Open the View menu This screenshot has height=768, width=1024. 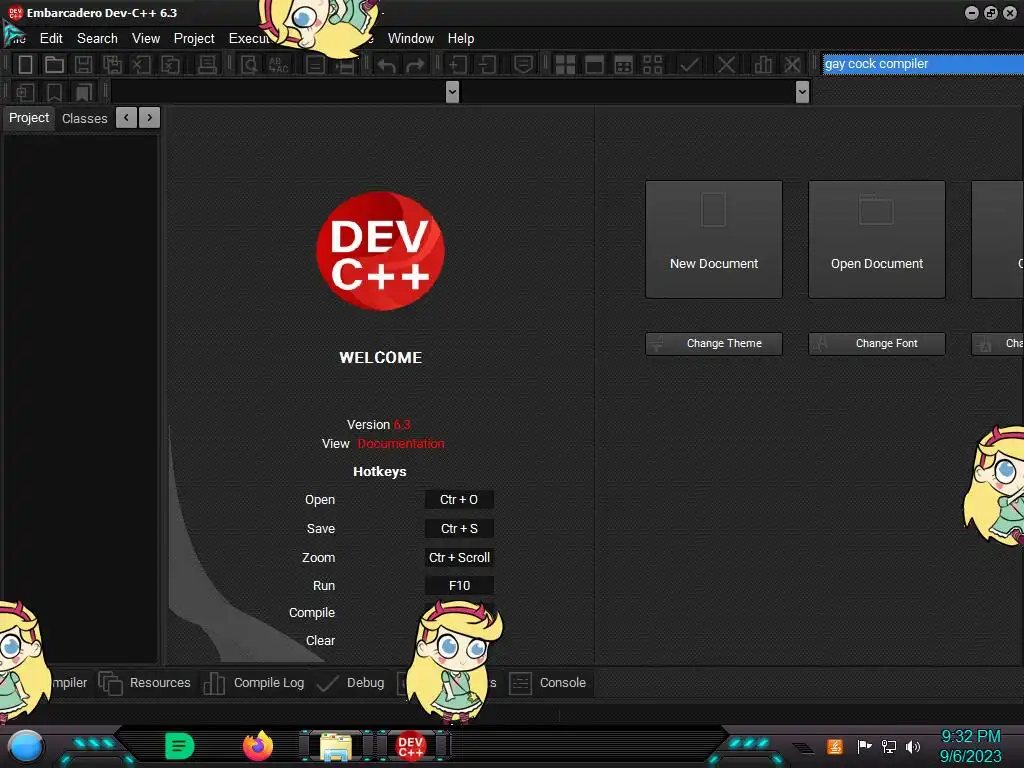pos(146,39)
